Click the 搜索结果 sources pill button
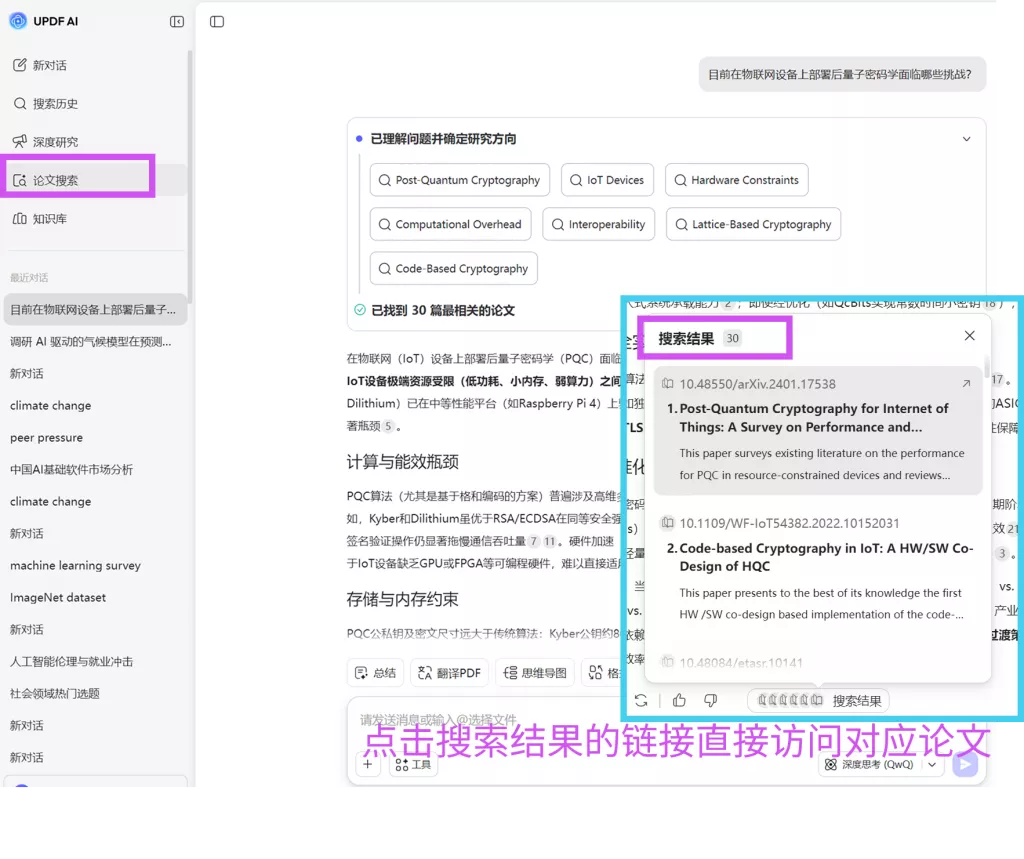Image resolution: width=1024 pixels, height=859 pixels. pyautogui.click(x=819, y=701)
